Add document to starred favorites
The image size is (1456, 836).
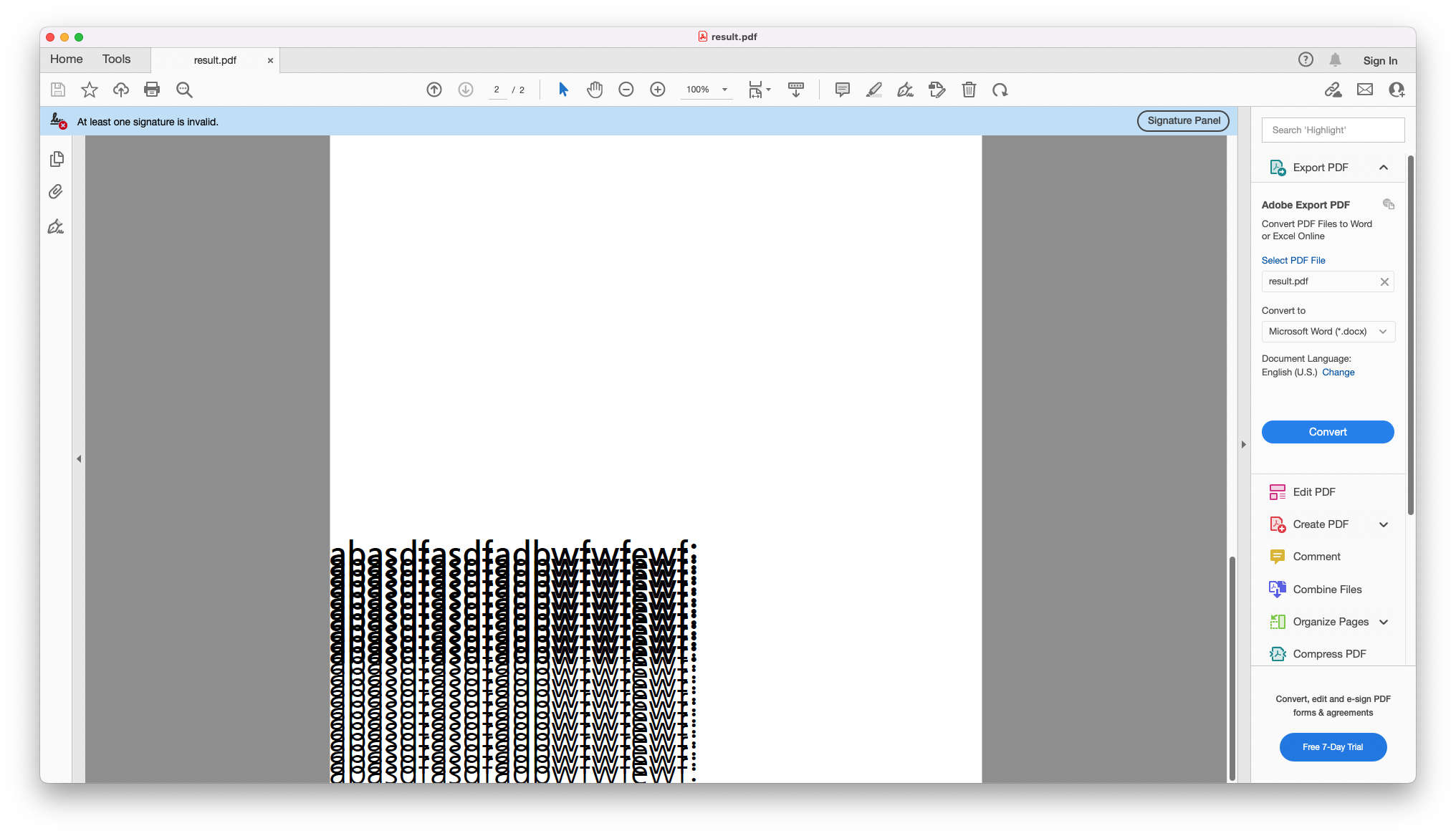pos(90,90)
